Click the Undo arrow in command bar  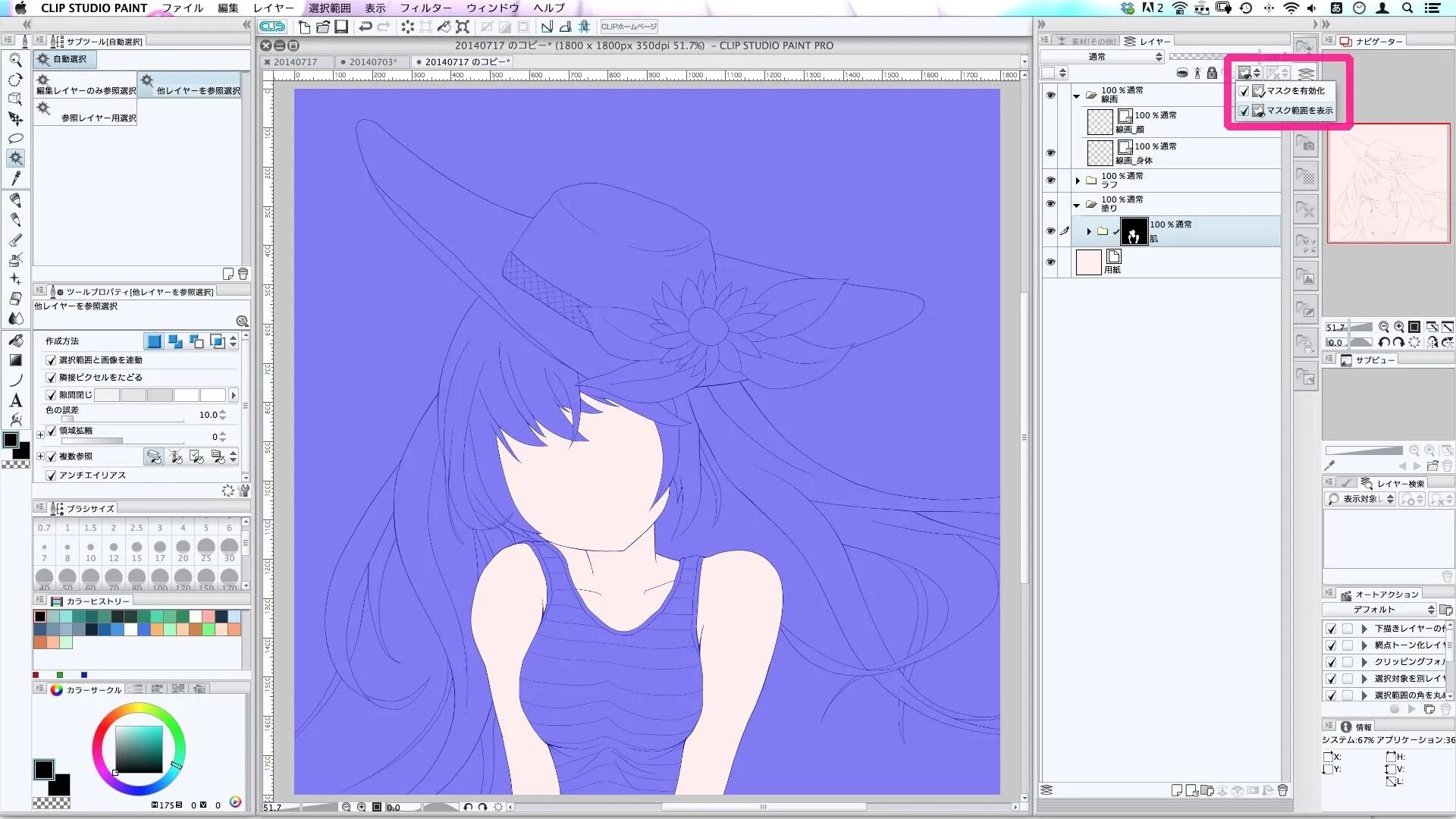point(365,27)
